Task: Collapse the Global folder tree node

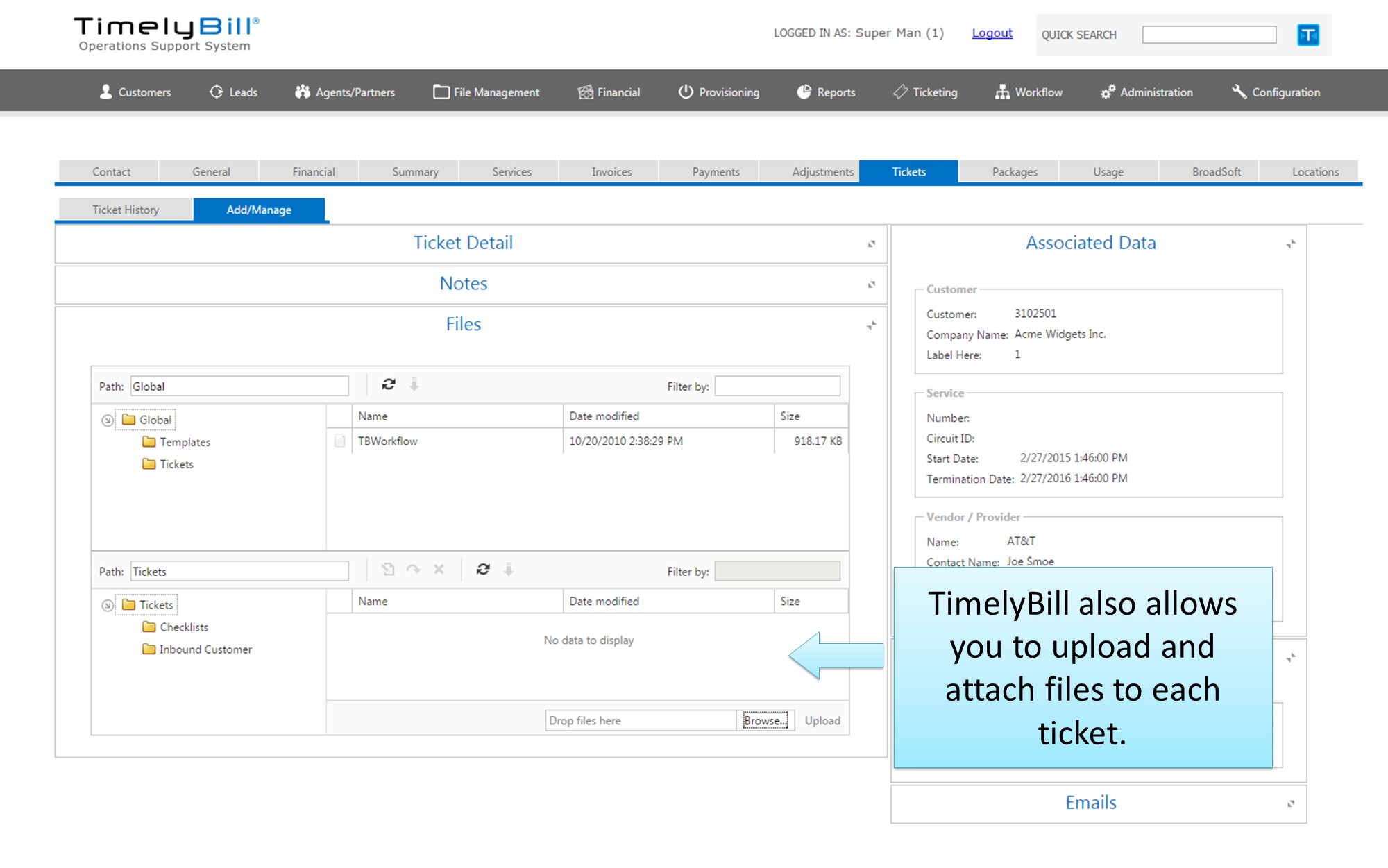Action: 107,420
